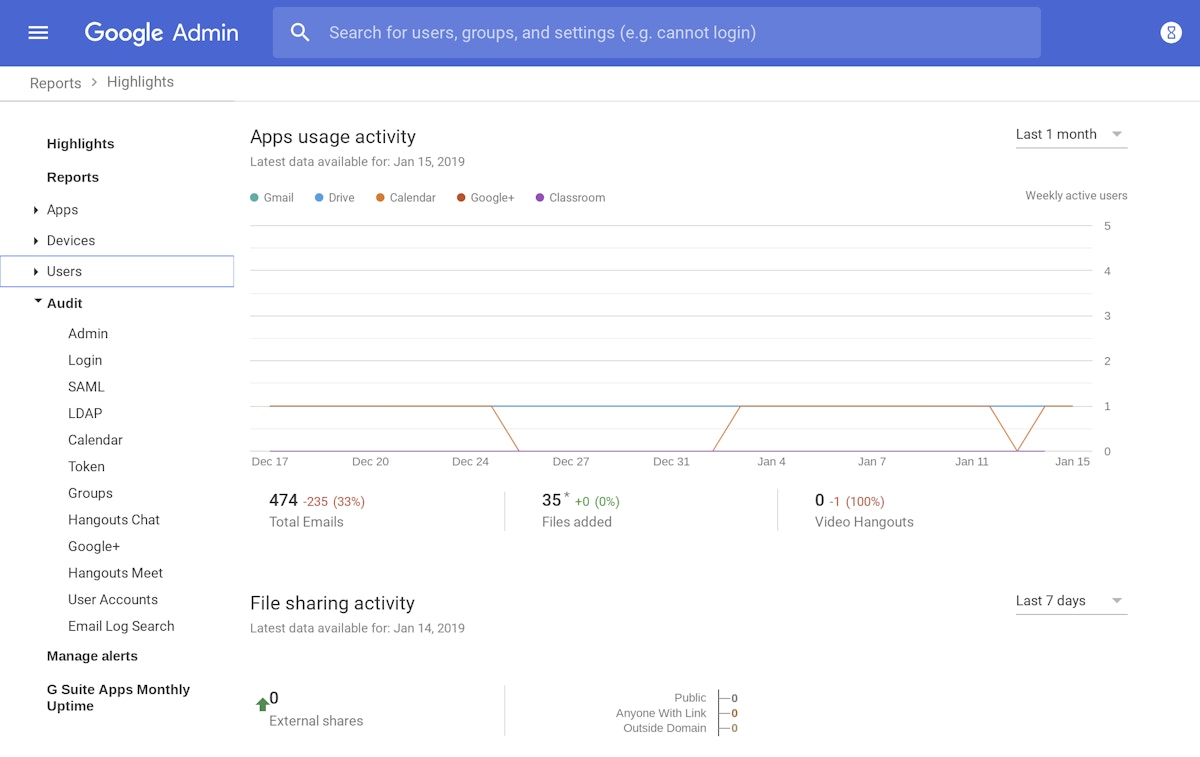Open the hamburger main menu

click(x=38, y=33)
